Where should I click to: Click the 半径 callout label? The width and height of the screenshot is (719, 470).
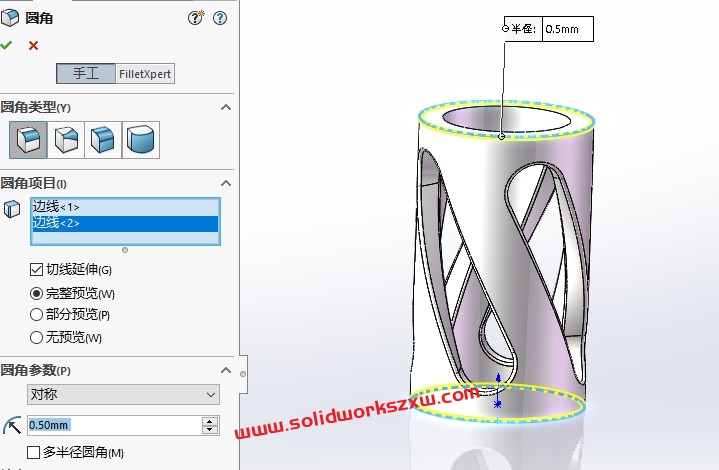523,29
